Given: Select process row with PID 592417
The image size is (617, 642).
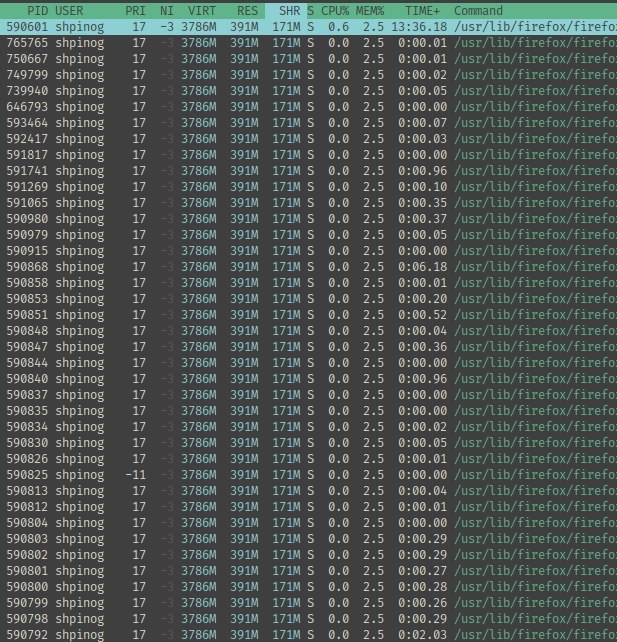Looking at the screenshot, I should pyautogui.click(x=308, y=138).
